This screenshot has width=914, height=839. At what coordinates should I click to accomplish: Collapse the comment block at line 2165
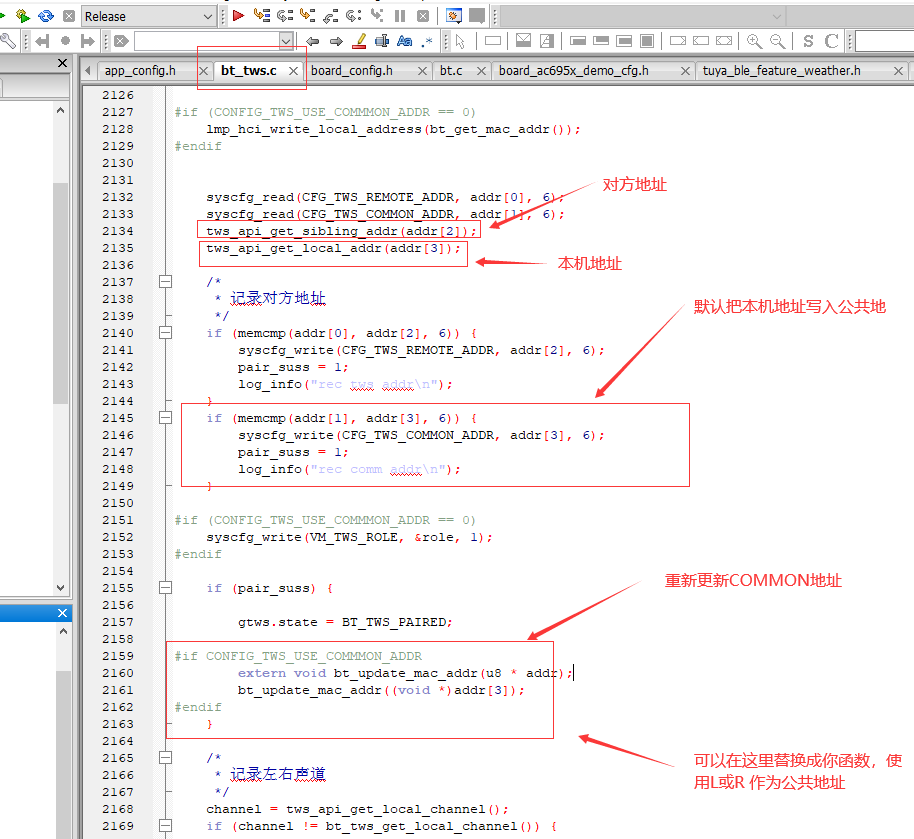[166, 758]
